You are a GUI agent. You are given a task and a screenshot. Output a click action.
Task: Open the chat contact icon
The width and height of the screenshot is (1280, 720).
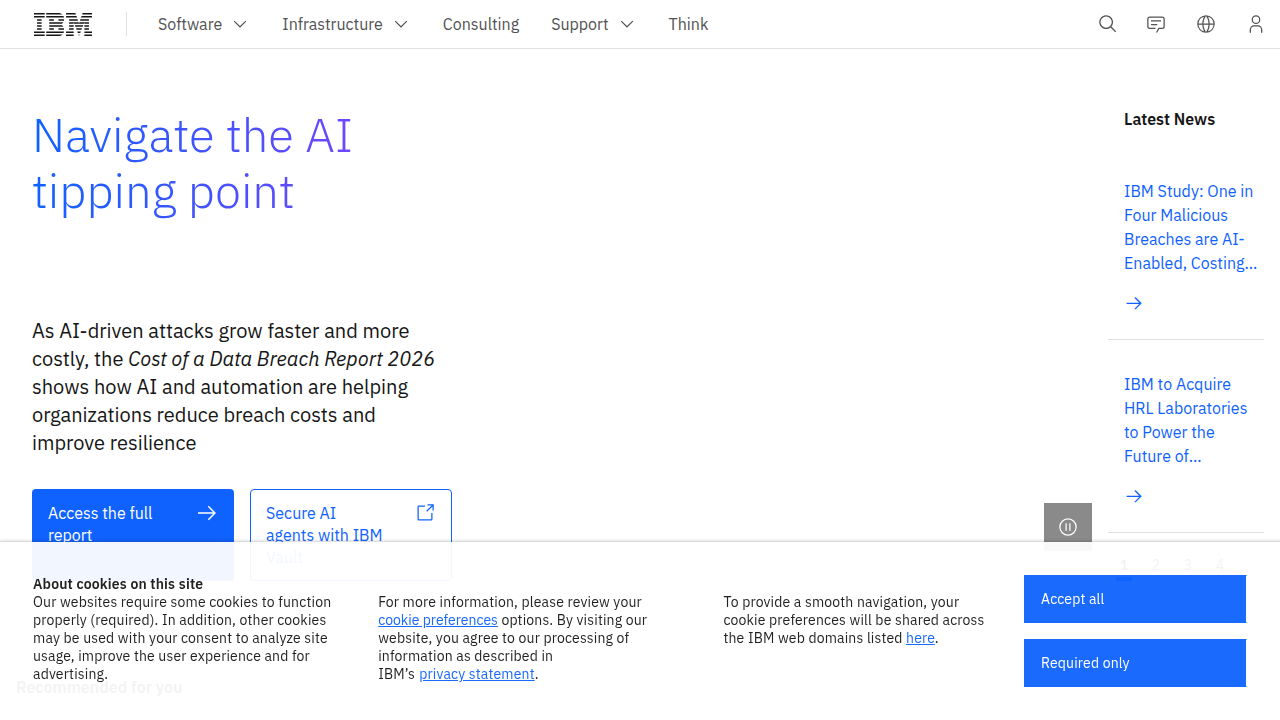coord(1156,24)
